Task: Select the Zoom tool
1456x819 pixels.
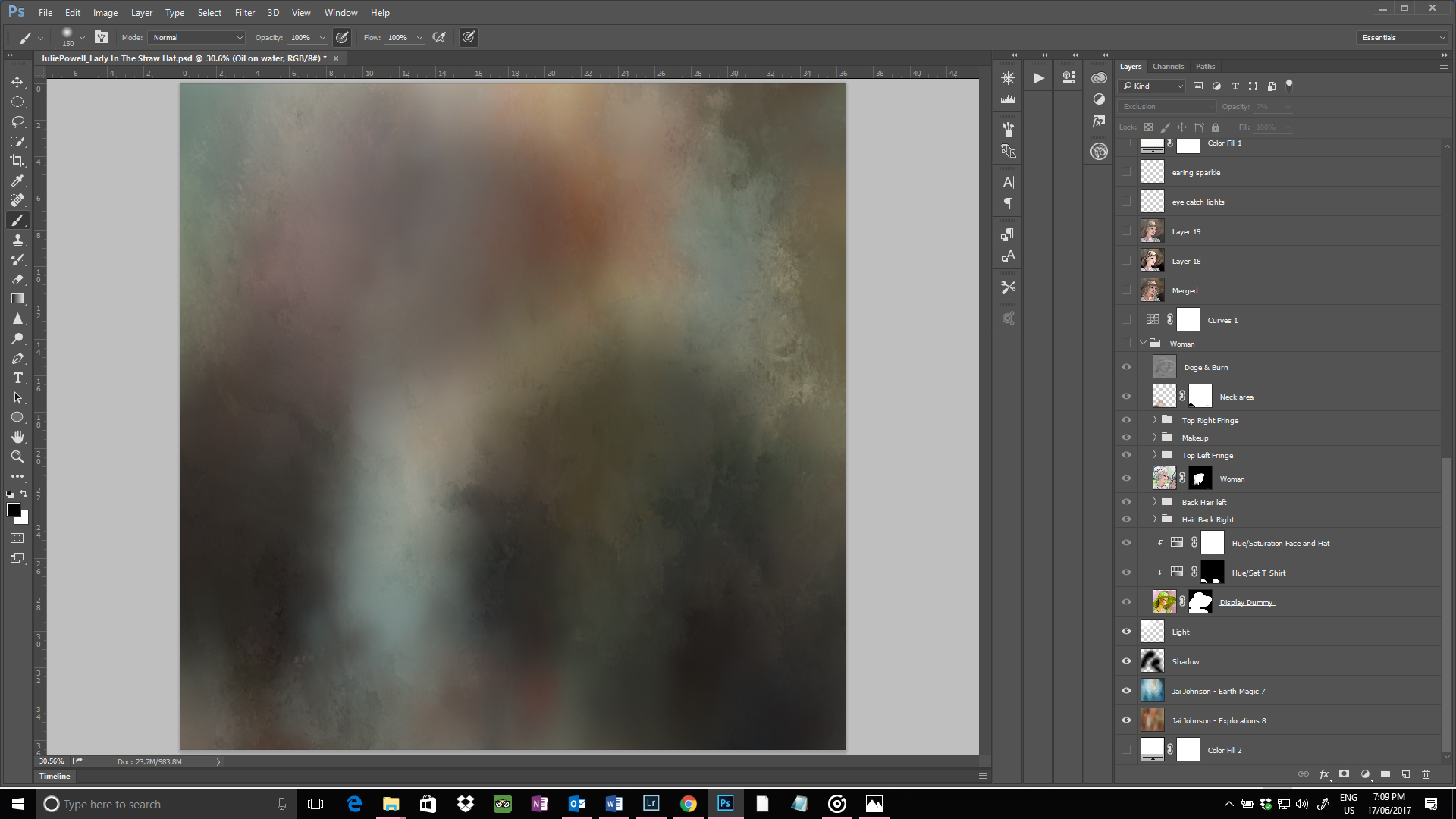Action: point(17,457)
